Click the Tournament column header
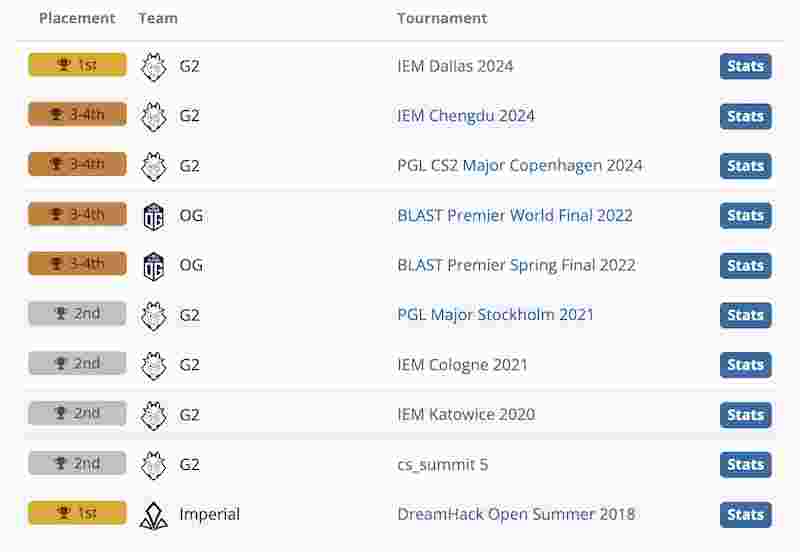 pyautogui.click(x=442, y=18)
